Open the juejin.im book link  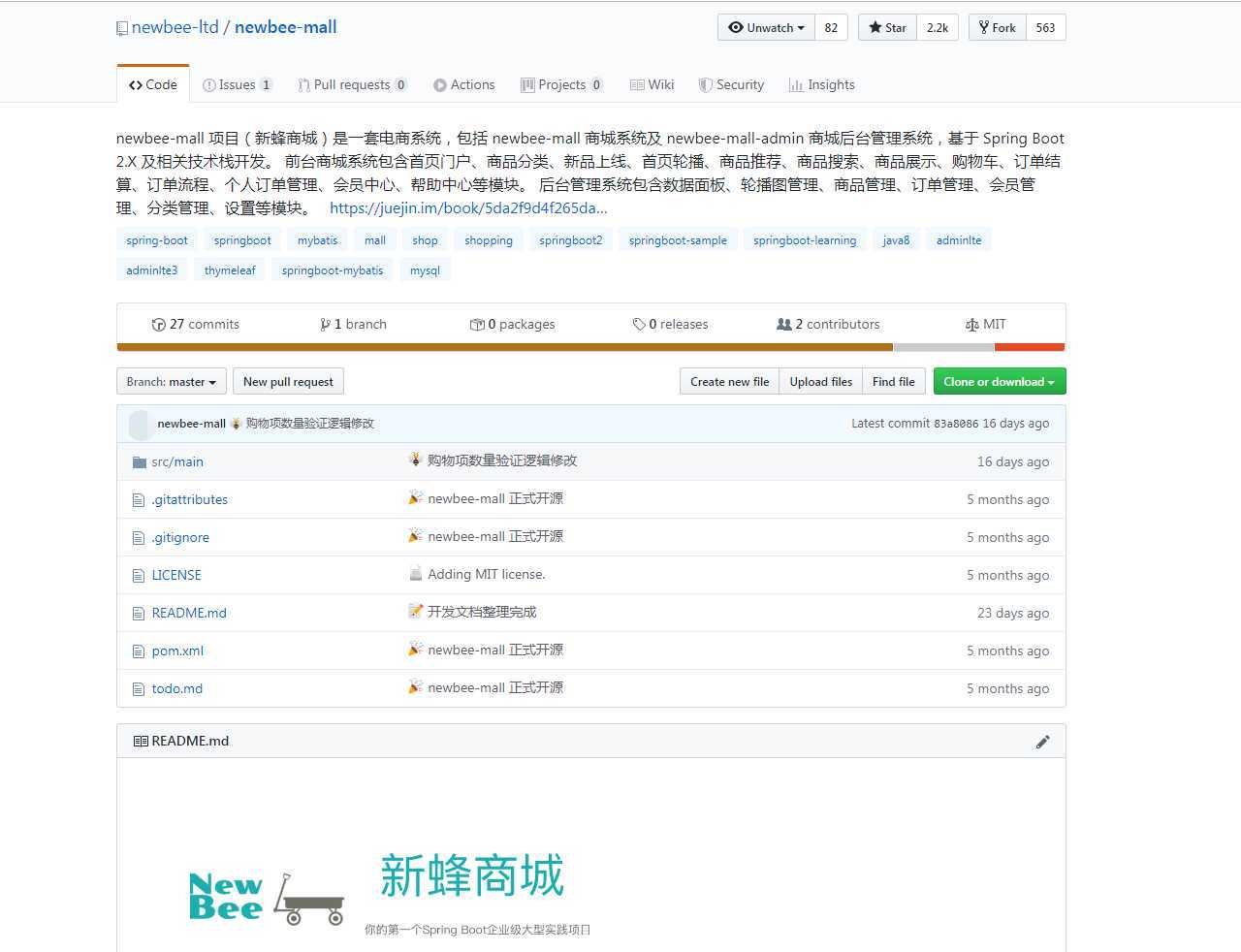tap(468, 208)
